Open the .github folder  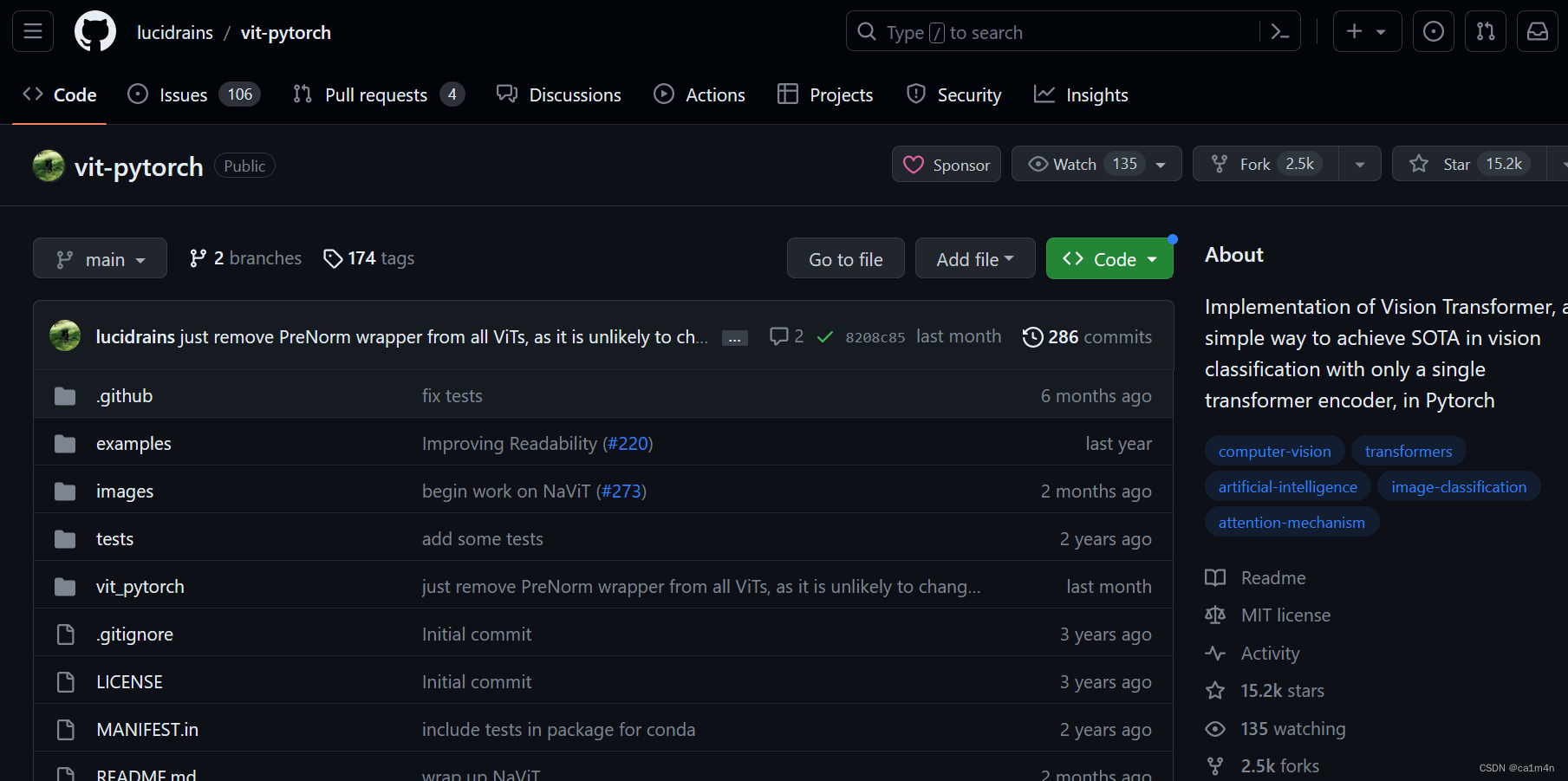pyautogui.click(x=124, y=396)
